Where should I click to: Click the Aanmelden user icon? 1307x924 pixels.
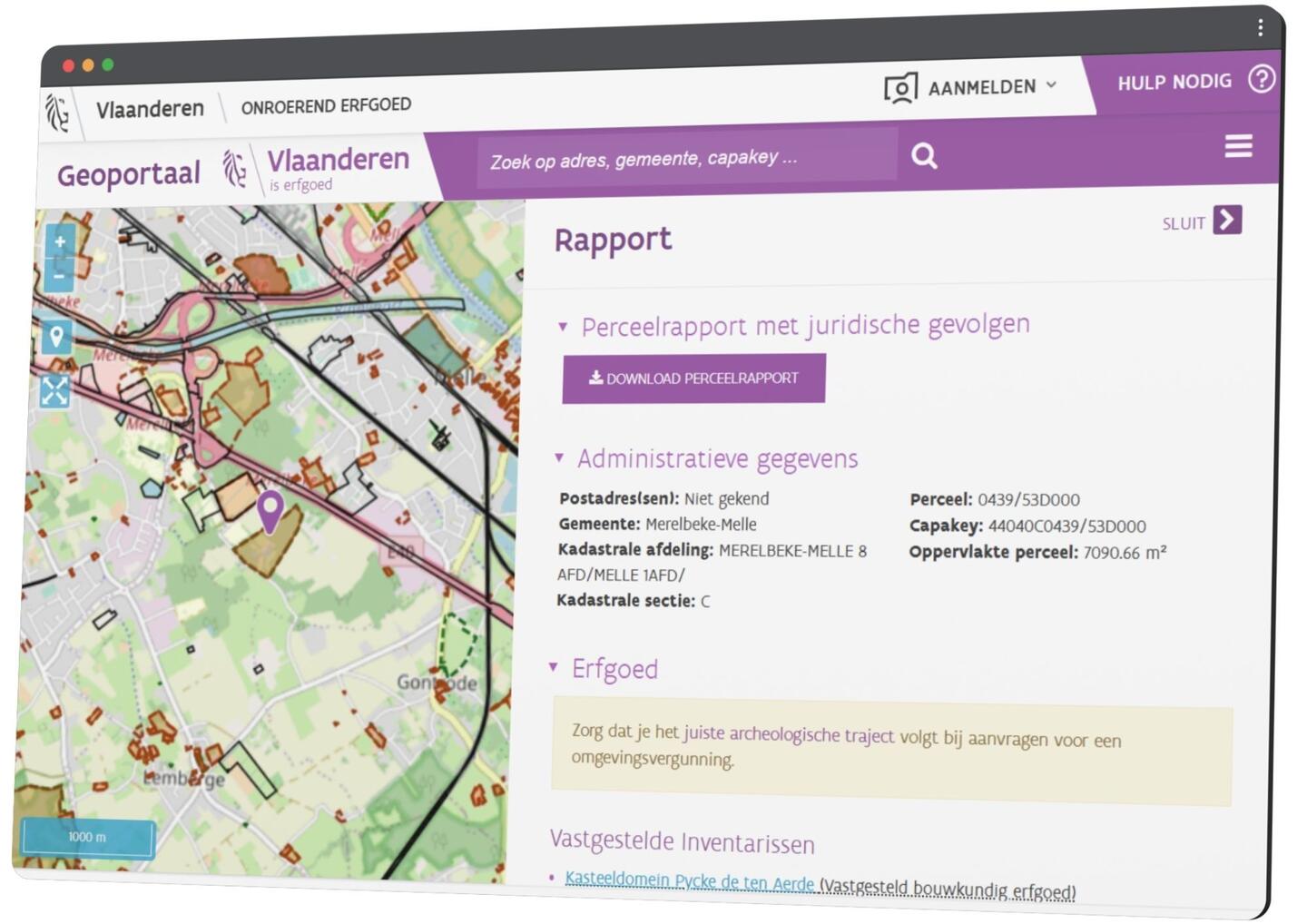pos(901,88)
